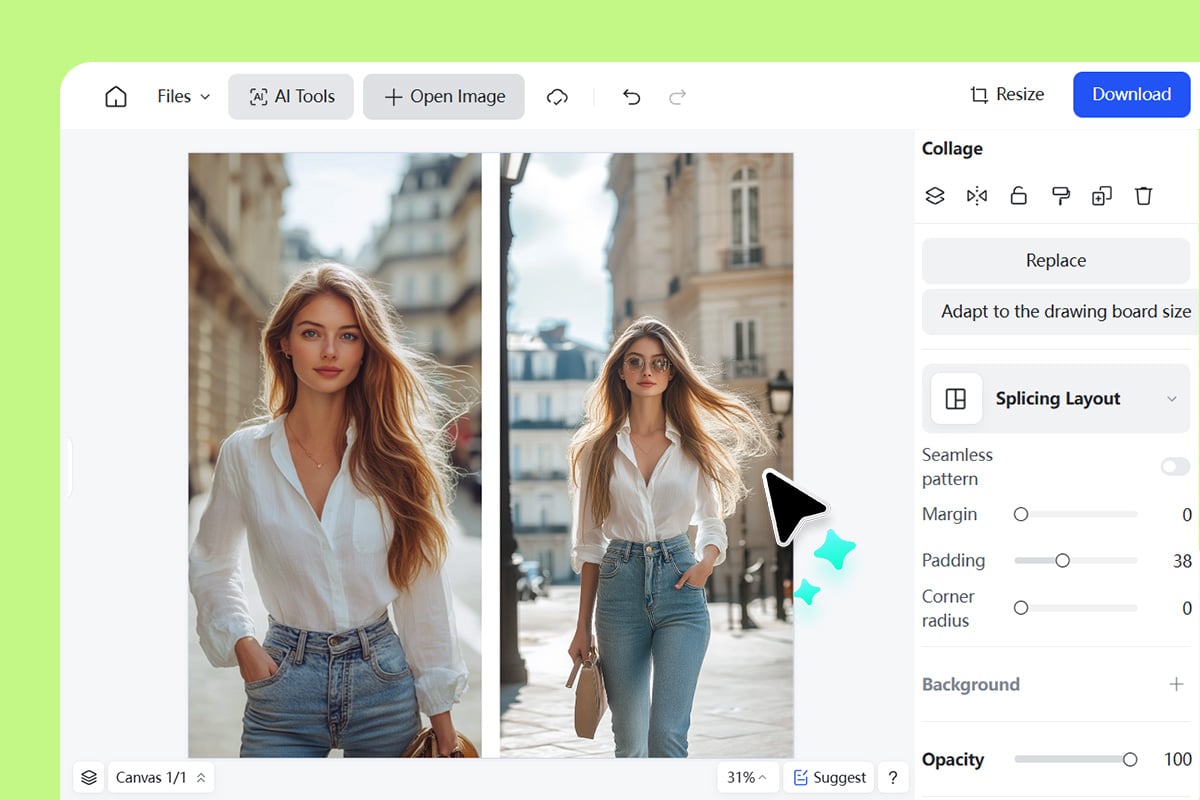Toggle the Seamless pattern switch
This screenshot has width=1200, height=800.
(1175, 466)
